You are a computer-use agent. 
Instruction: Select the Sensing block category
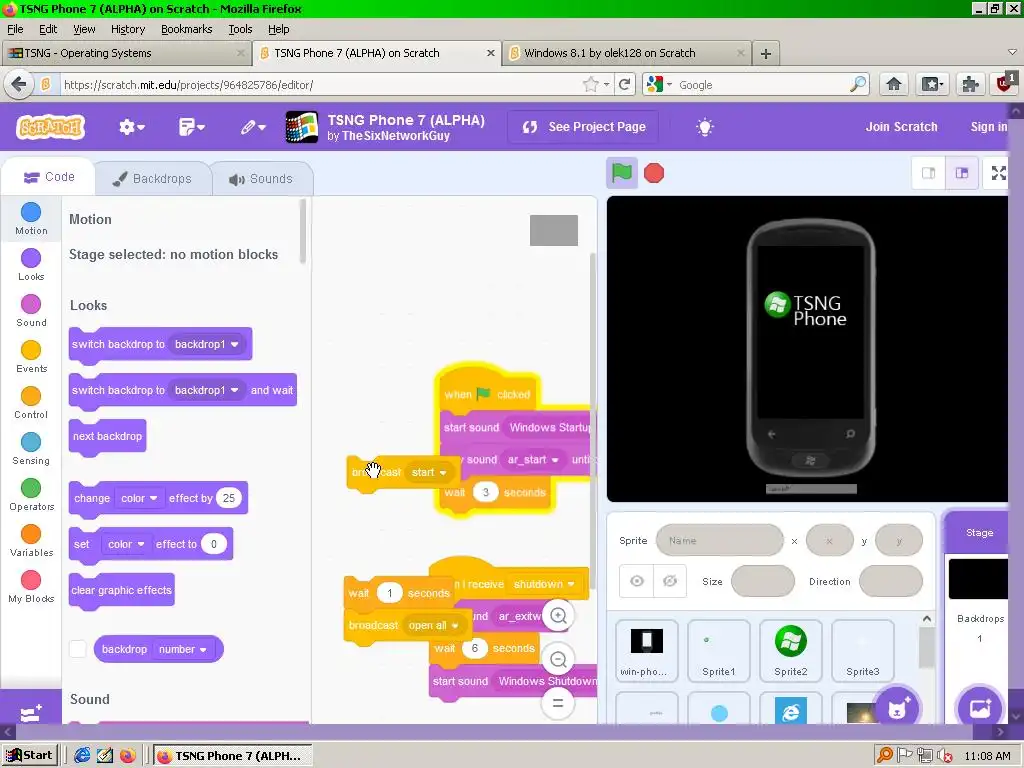[31, 449]
